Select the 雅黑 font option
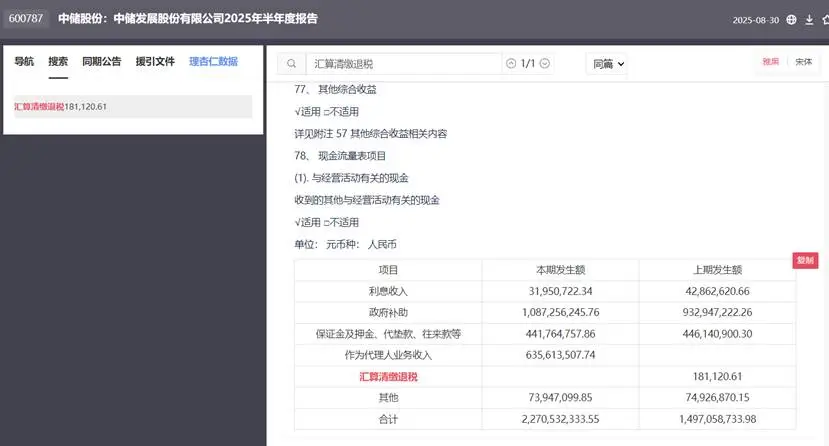The width and height of the screenshot is (829, 446). [x=770, y=62]
